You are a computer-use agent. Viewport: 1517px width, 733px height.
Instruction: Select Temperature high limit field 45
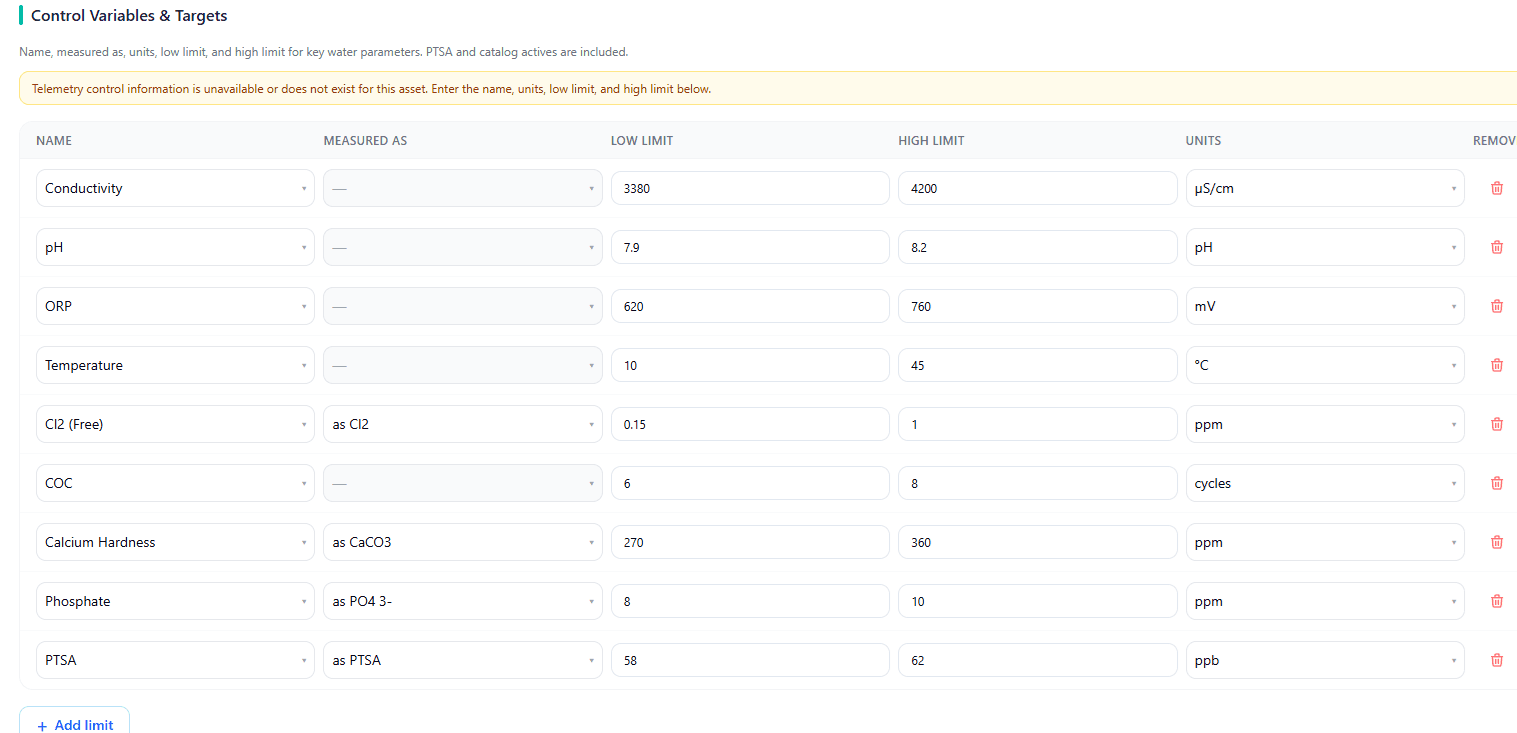coord(1037,365)
